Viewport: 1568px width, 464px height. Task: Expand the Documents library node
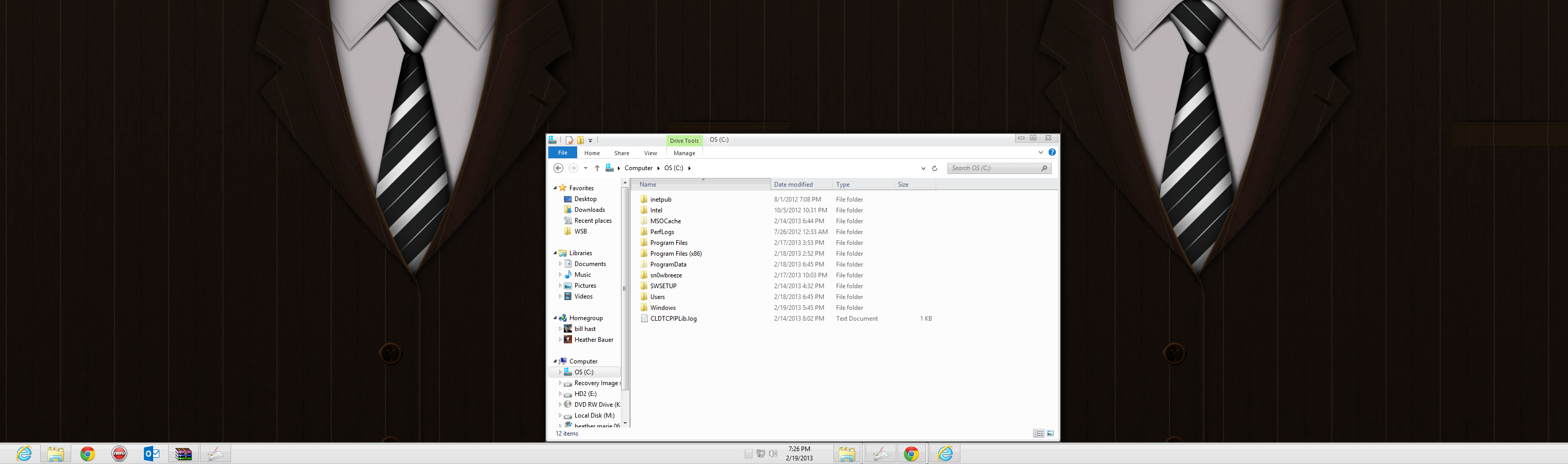(x=560, y=264)
